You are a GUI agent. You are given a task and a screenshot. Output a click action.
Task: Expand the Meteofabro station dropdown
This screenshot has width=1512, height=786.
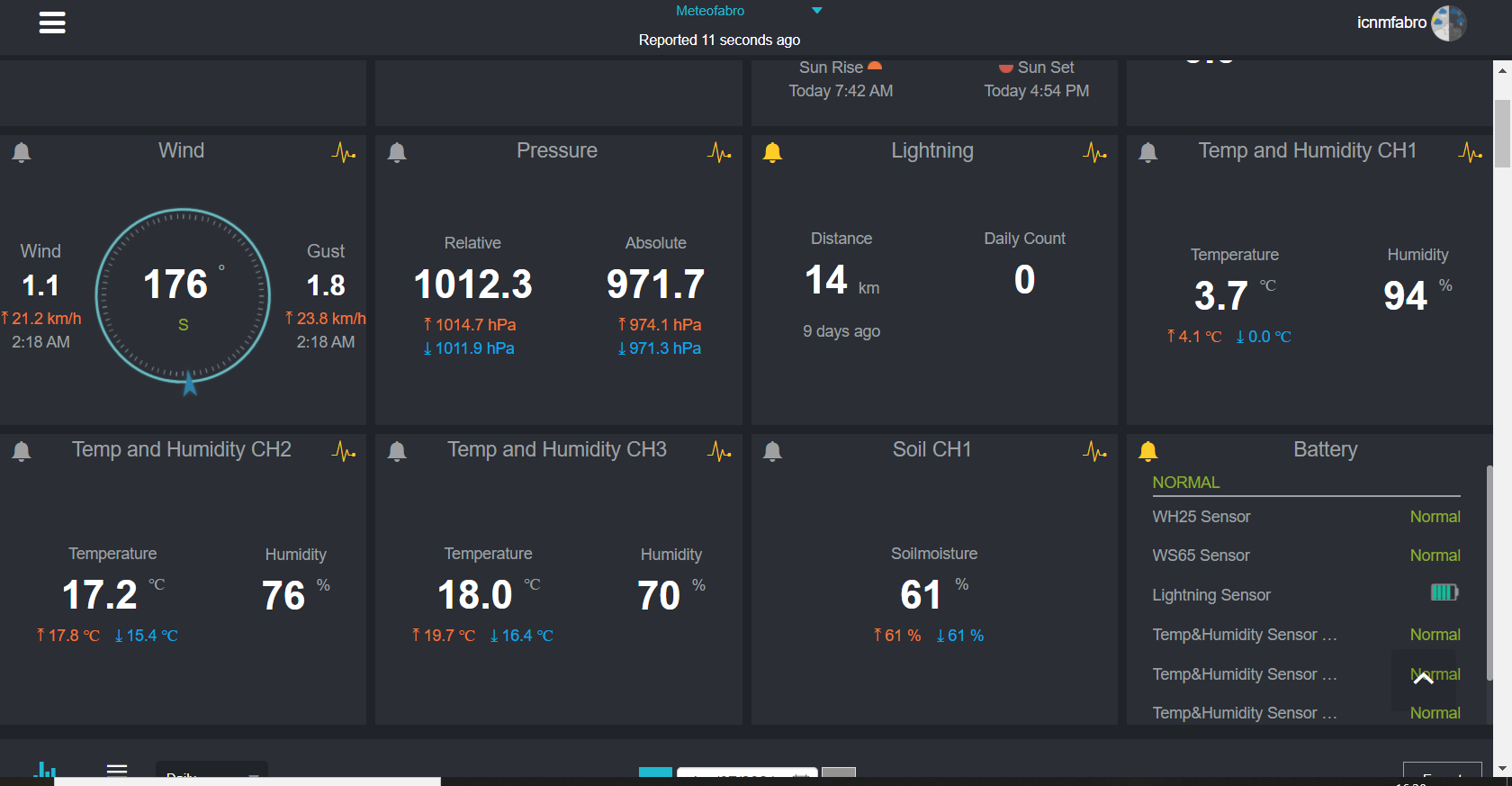(816, 11)
